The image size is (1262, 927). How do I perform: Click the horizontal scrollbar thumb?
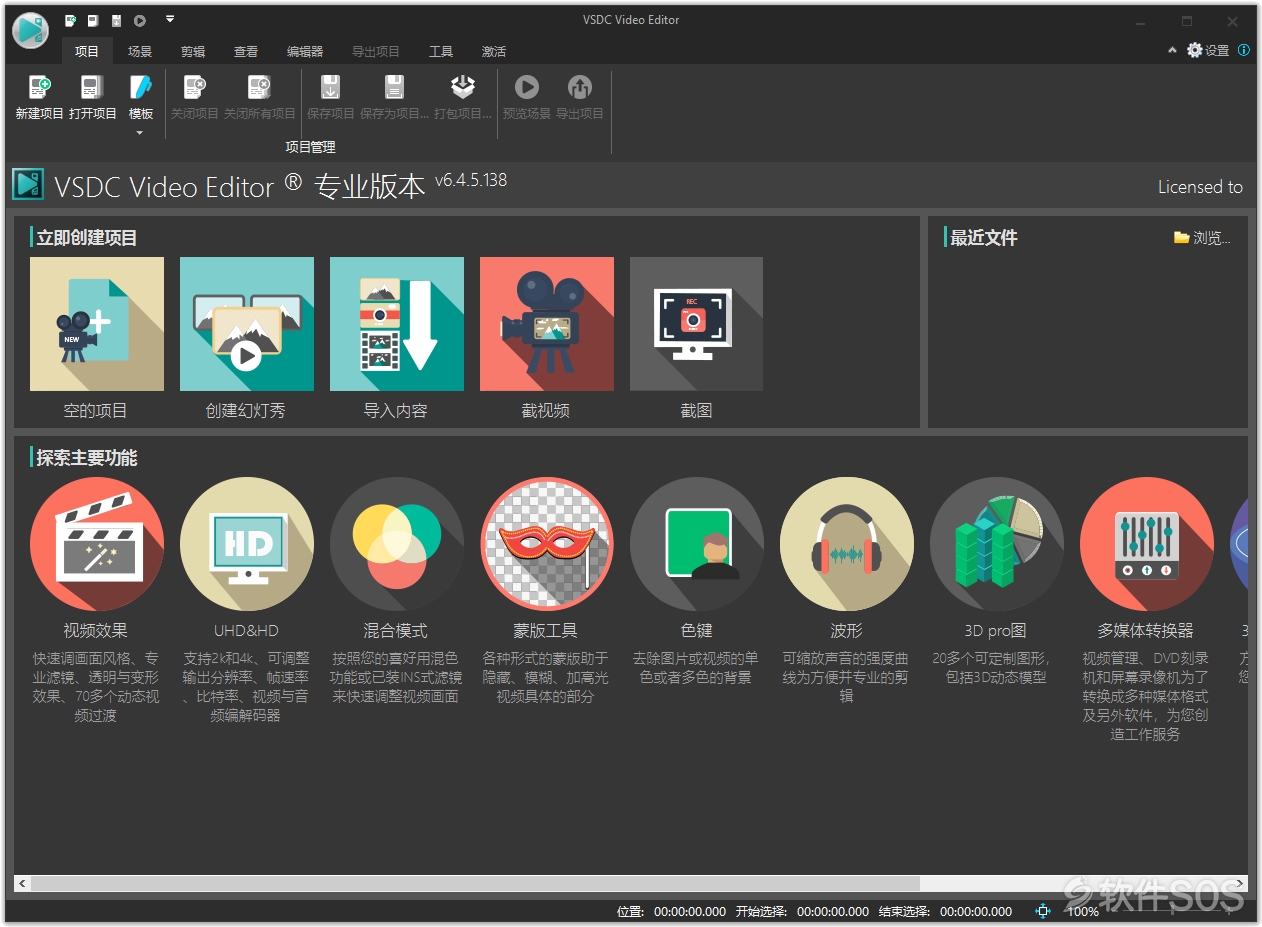coord(475,884)
